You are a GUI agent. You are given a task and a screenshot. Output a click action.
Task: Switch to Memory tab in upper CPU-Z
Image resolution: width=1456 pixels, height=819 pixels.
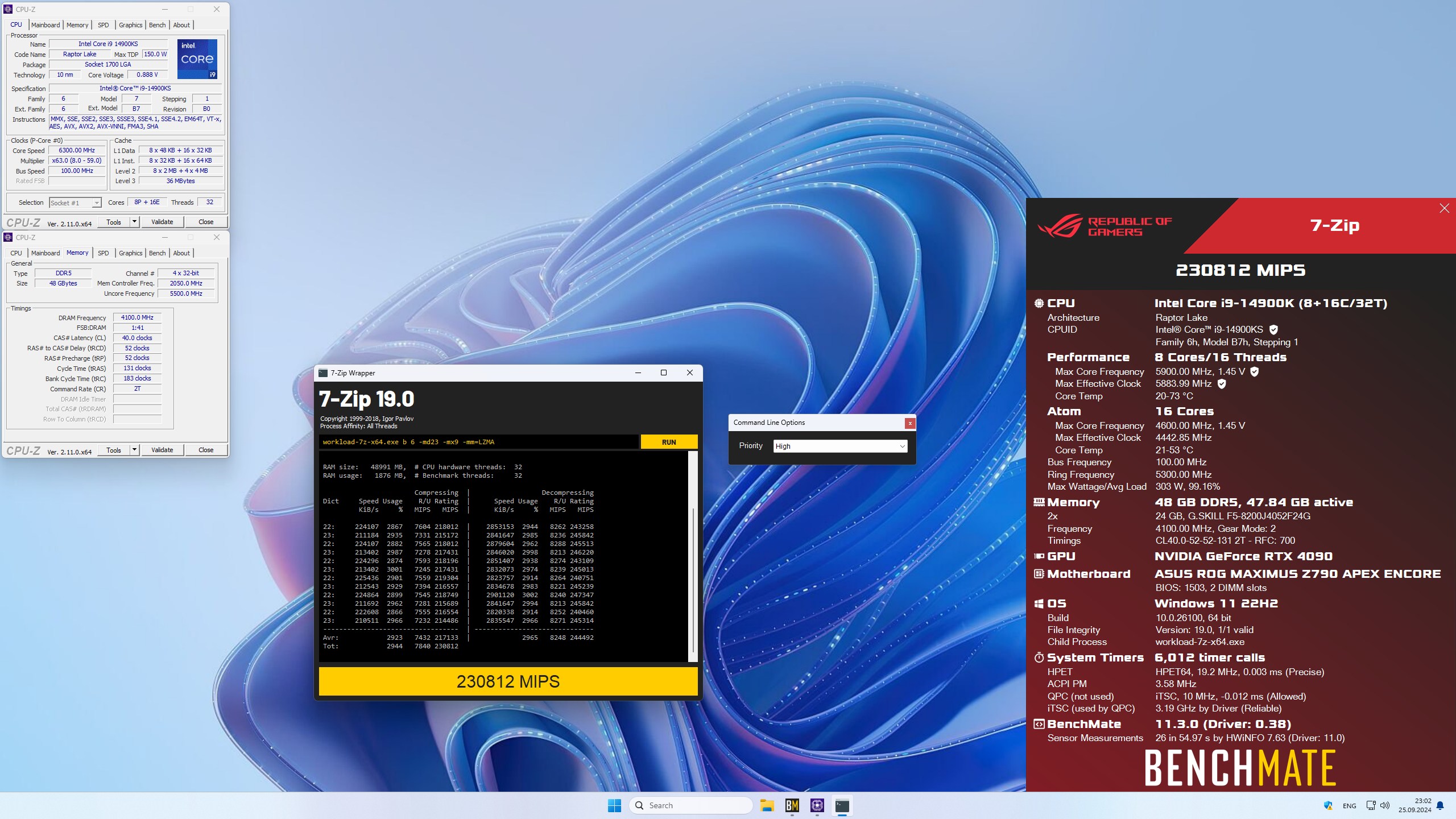click(77, 25)
